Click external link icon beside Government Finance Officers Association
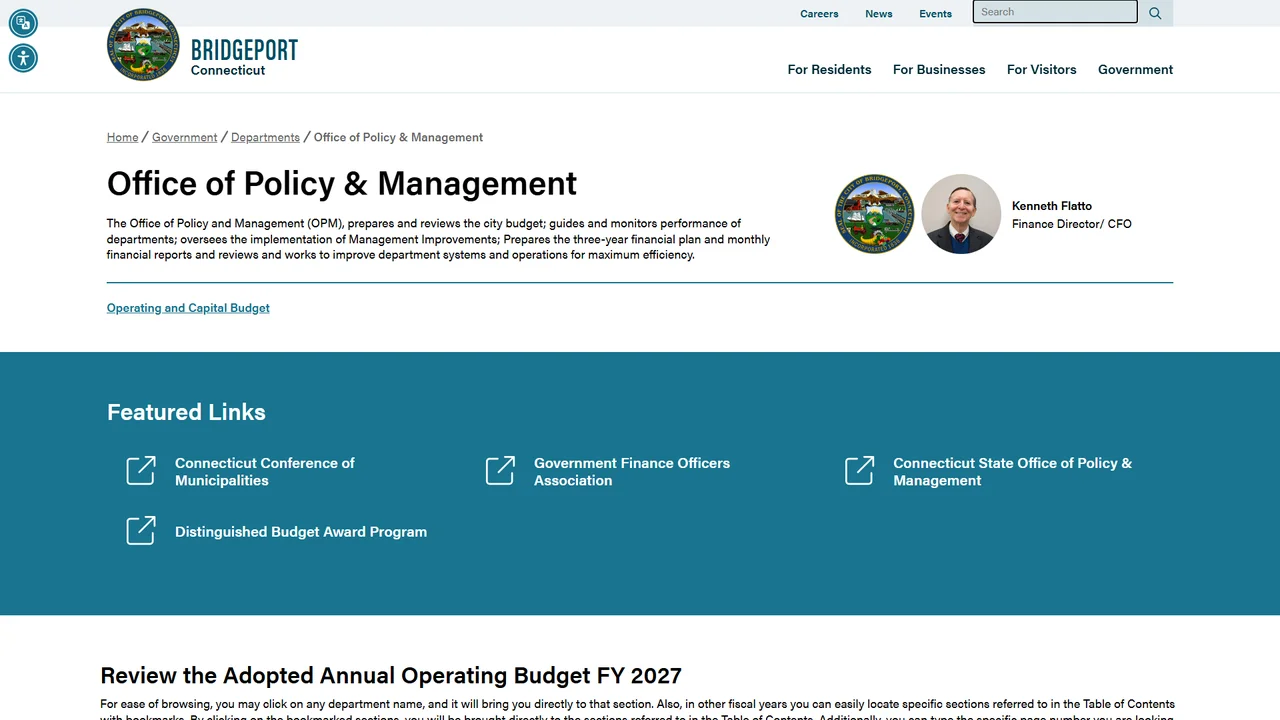 point(500,471)
